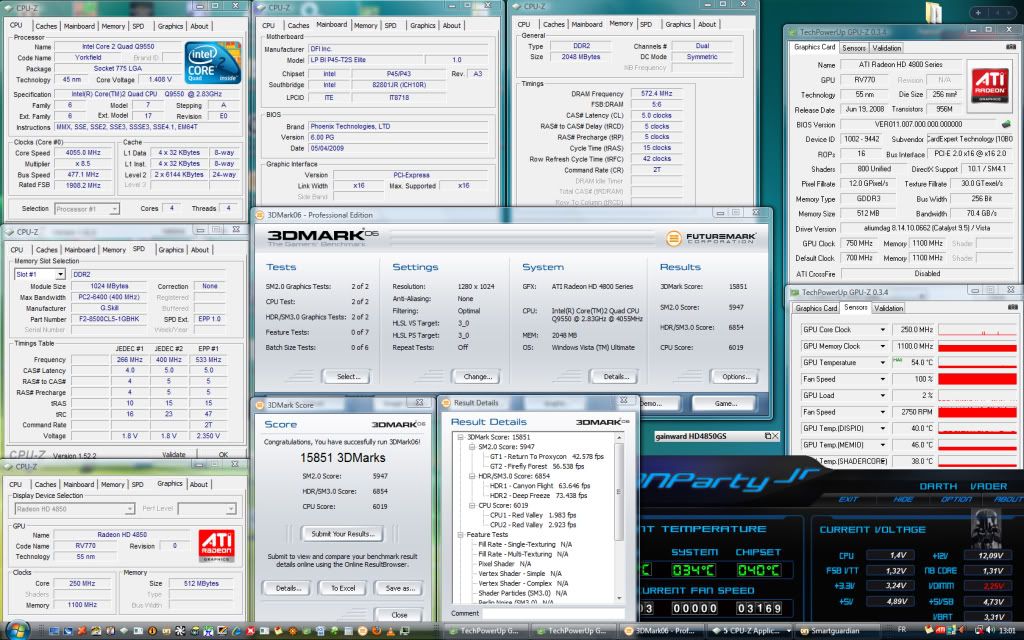The image size is (1024, 640).
Task: Click the To Excel button
Action: [343, 588]
